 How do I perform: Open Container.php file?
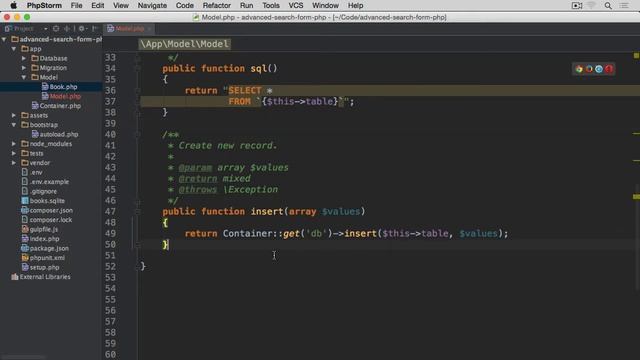(56, 106)
